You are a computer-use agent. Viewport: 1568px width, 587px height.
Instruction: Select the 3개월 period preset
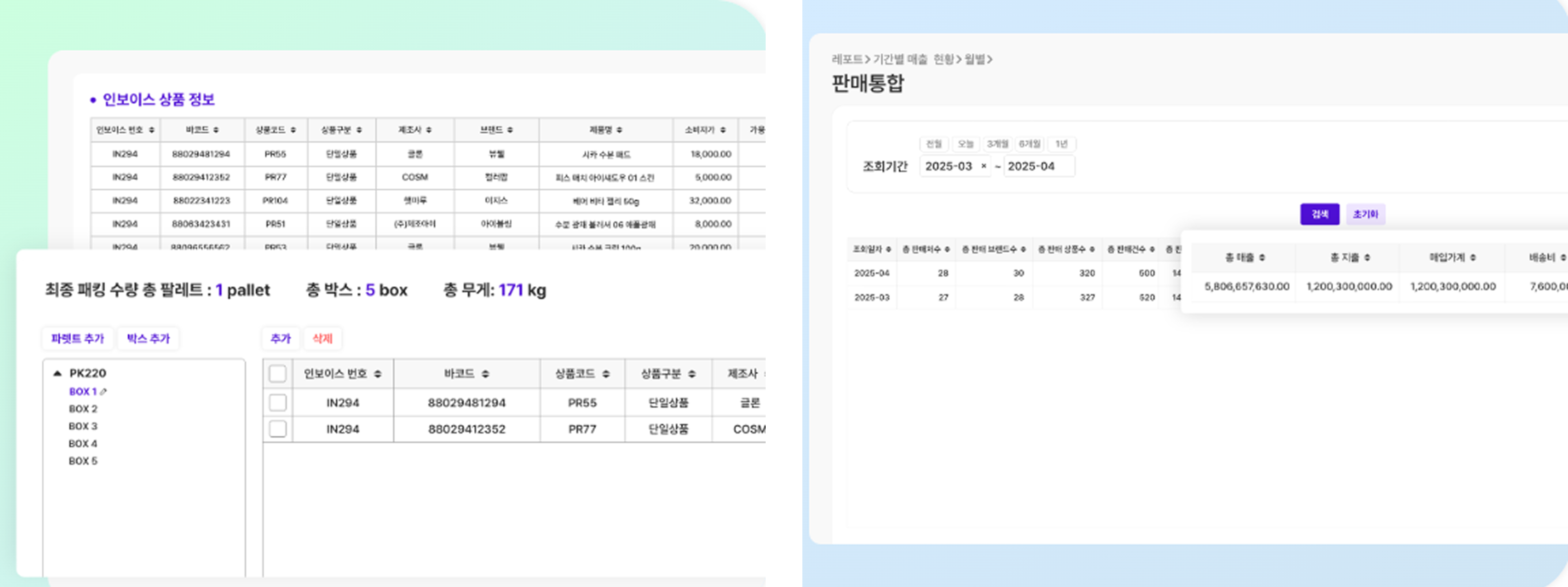[997, 144]
